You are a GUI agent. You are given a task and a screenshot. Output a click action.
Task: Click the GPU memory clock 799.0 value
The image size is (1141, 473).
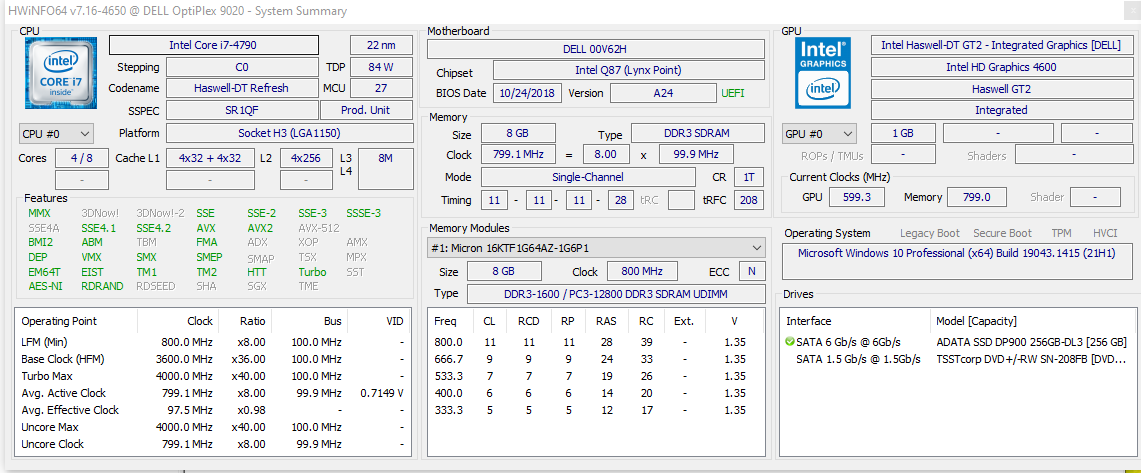(977, 196)
